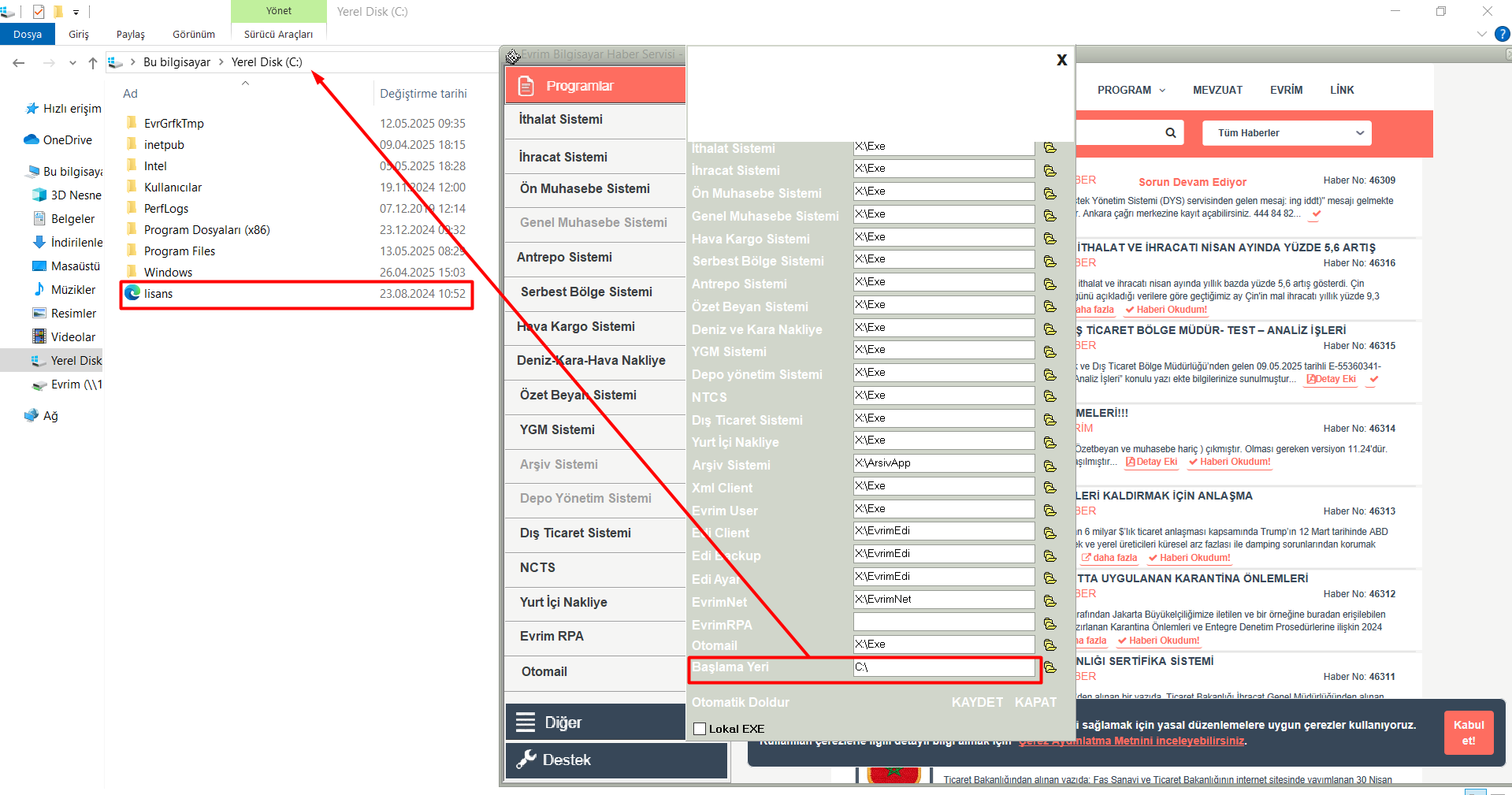Edit the Başlama Yeri path field
This screenshot has width=1512, height=795.
click(943, 667)
